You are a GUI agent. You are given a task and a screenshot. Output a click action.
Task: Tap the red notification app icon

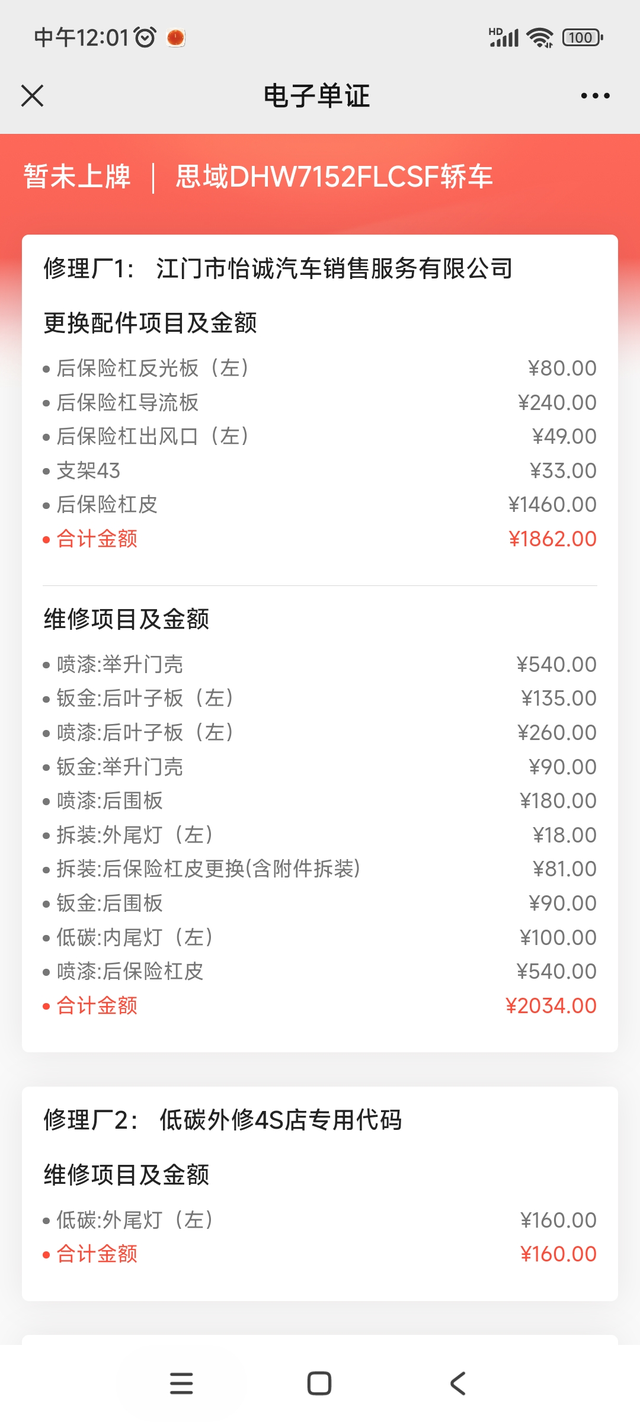tap(175, 38)
